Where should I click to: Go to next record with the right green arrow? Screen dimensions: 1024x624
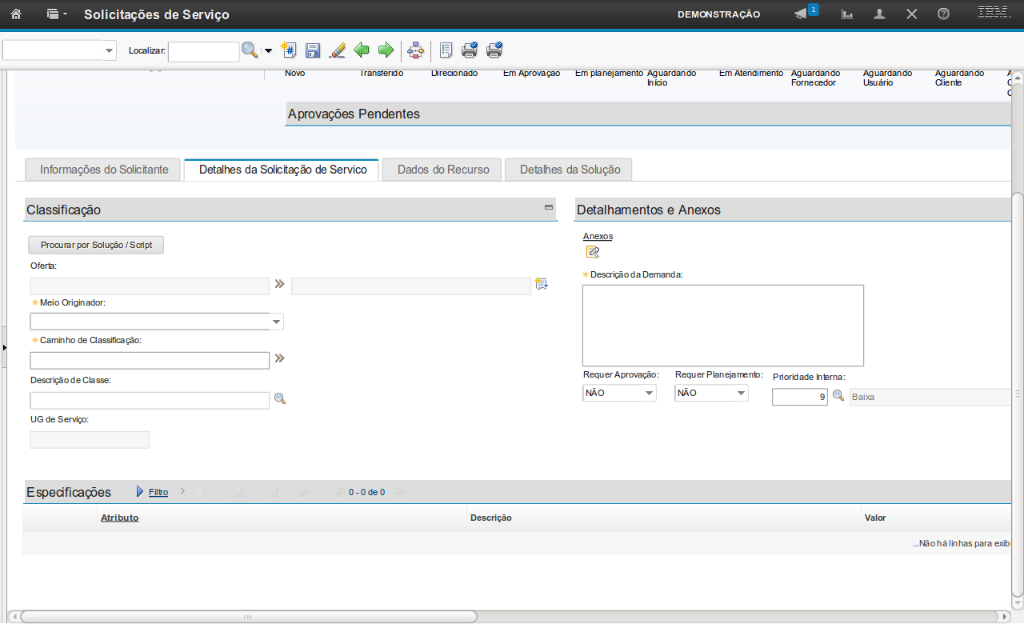coord(385,50)
